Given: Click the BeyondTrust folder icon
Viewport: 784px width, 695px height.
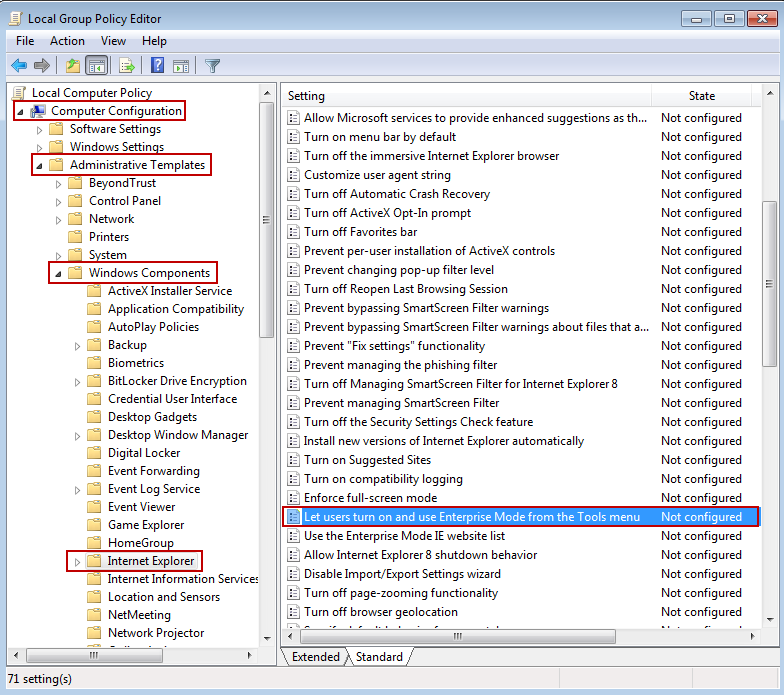Looking at the screenshot, I should click(76, 183).
